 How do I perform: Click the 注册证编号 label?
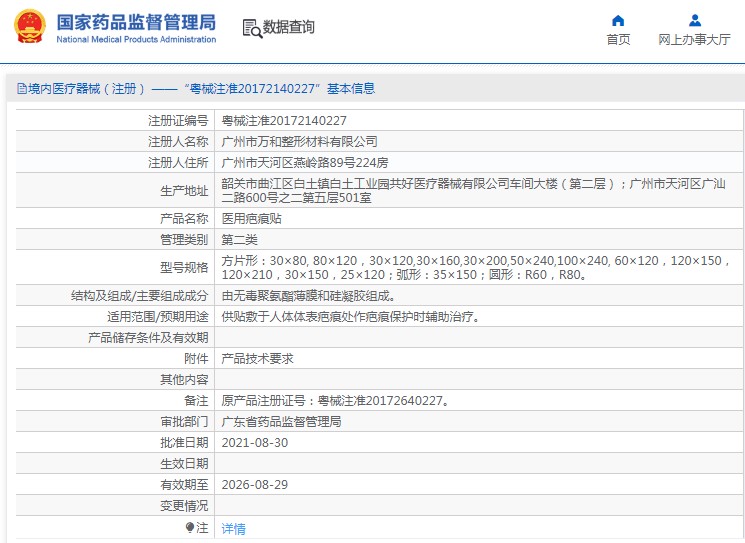click(x=178, y=121)
